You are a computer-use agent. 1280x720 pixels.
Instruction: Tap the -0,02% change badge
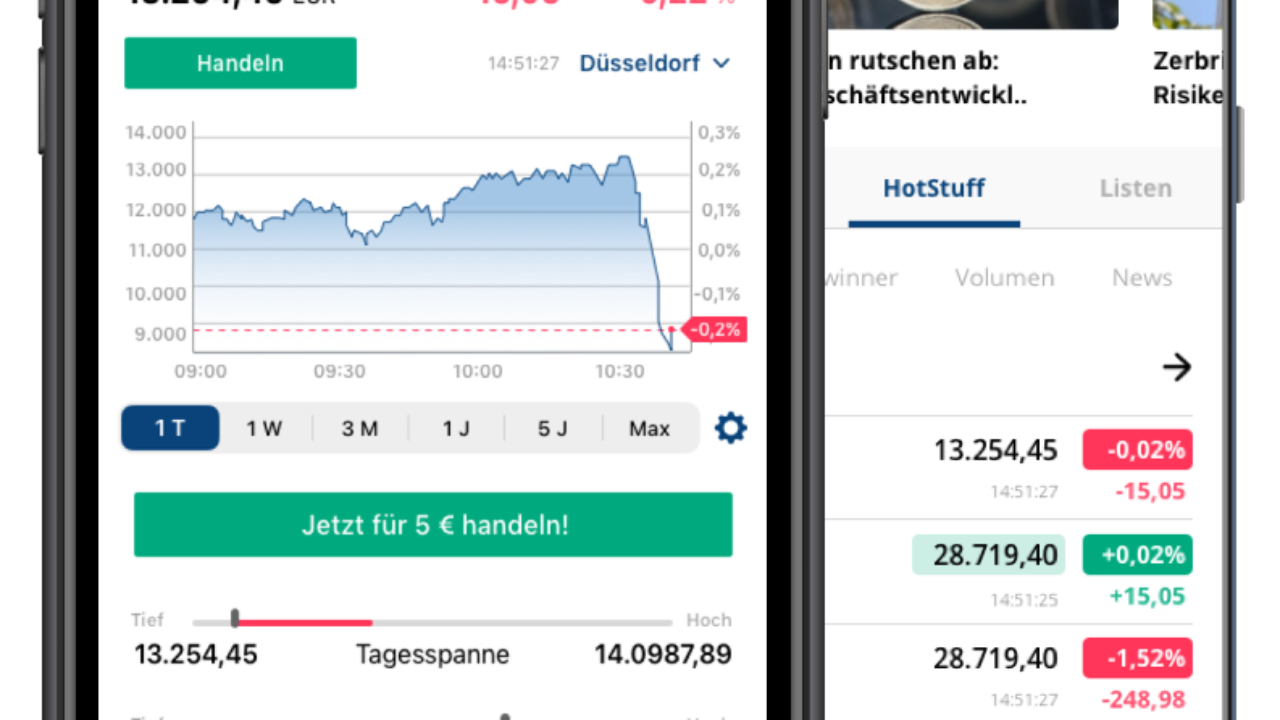point(1137,450)
